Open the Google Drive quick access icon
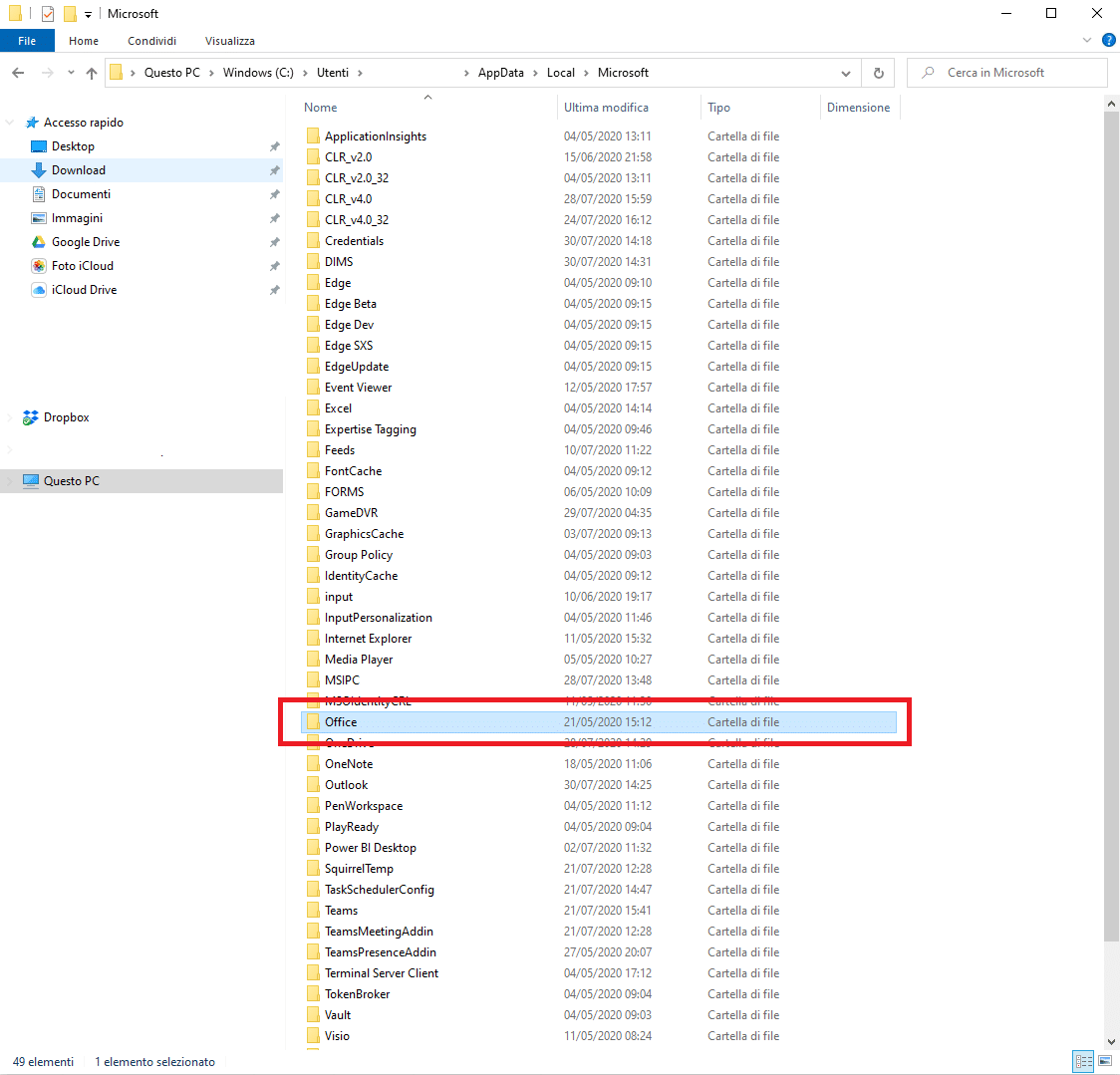1120x1075 pixels. pyautogui.click(x=39, y=242)
